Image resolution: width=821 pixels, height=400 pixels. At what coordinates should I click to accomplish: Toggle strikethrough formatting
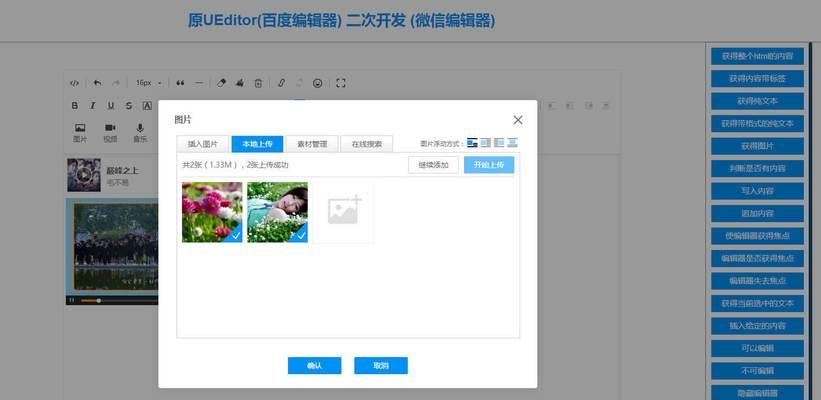point(129,106)
